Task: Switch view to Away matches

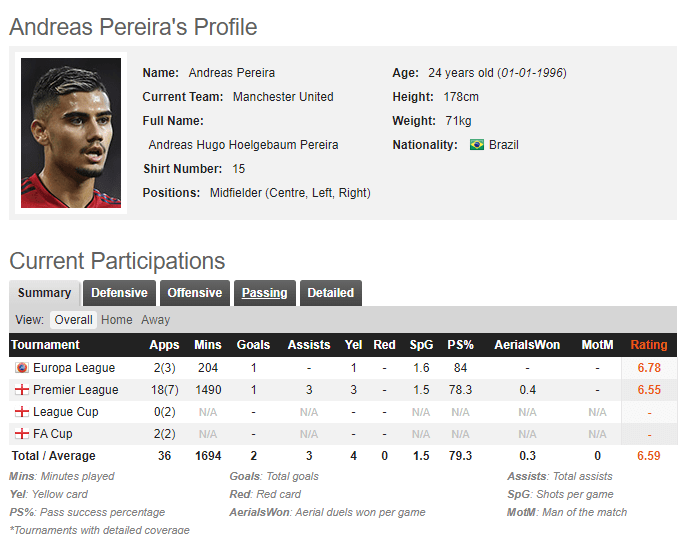Action: pos(155,320)
